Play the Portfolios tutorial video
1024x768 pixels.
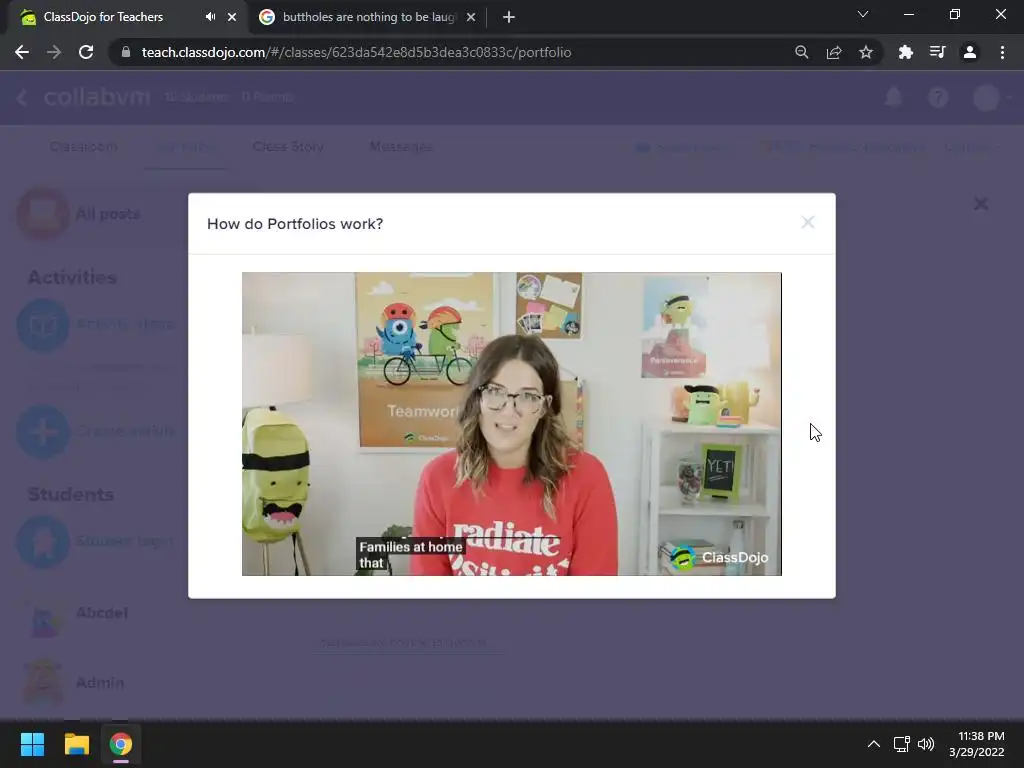[511, 424]
